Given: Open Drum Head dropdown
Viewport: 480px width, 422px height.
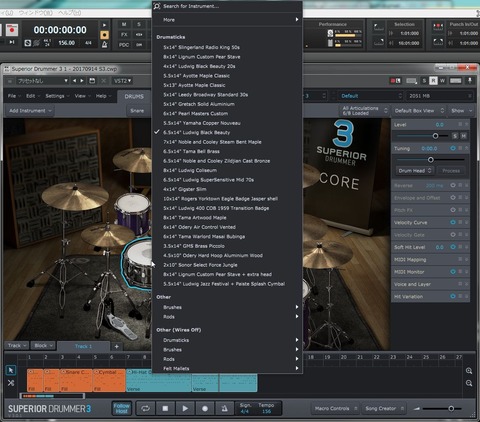Looking at the screenshot, I should [x=415, y=171].
